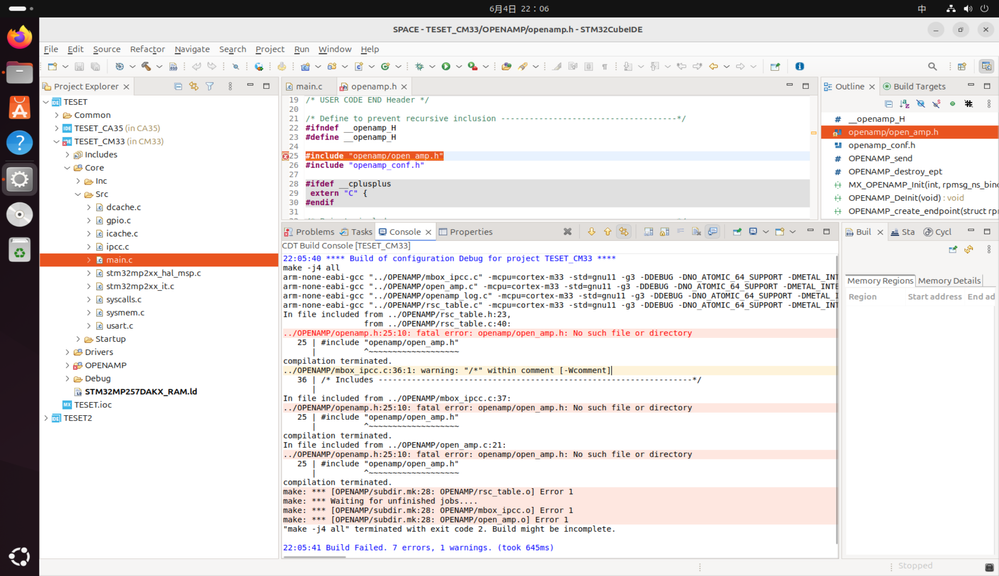999x576 pixels.
Task: Click the New file icon in toolbar
Action: (52, 66)
